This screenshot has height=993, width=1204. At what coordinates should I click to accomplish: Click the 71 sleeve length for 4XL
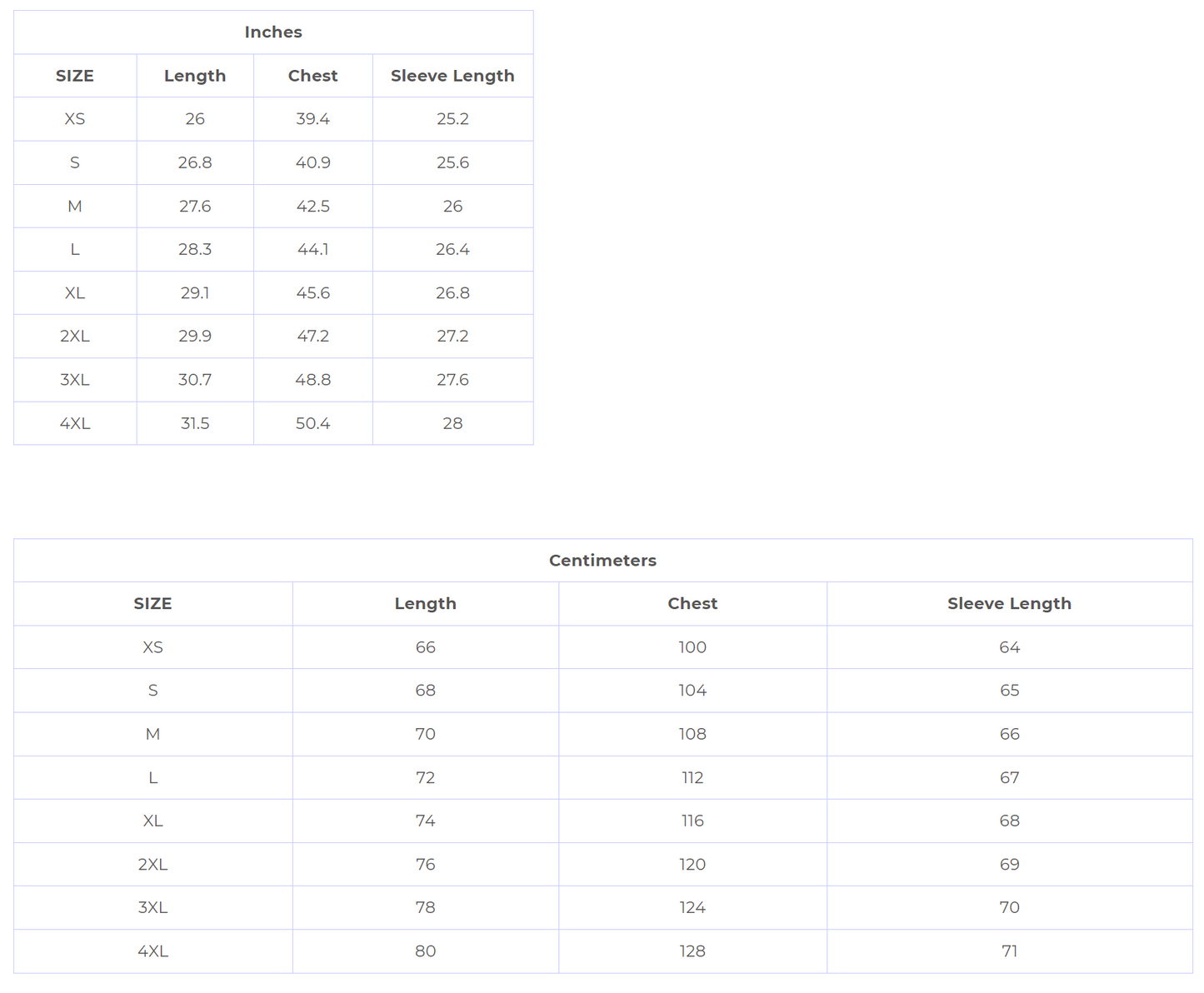tap(1009, 951)
